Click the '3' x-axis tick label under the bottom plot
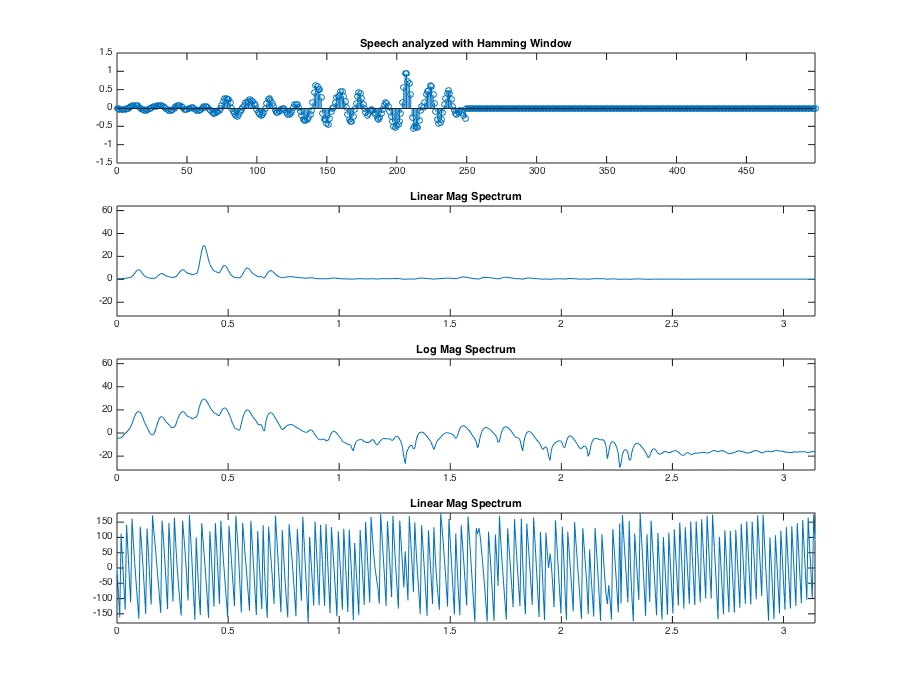 (781, 632)
